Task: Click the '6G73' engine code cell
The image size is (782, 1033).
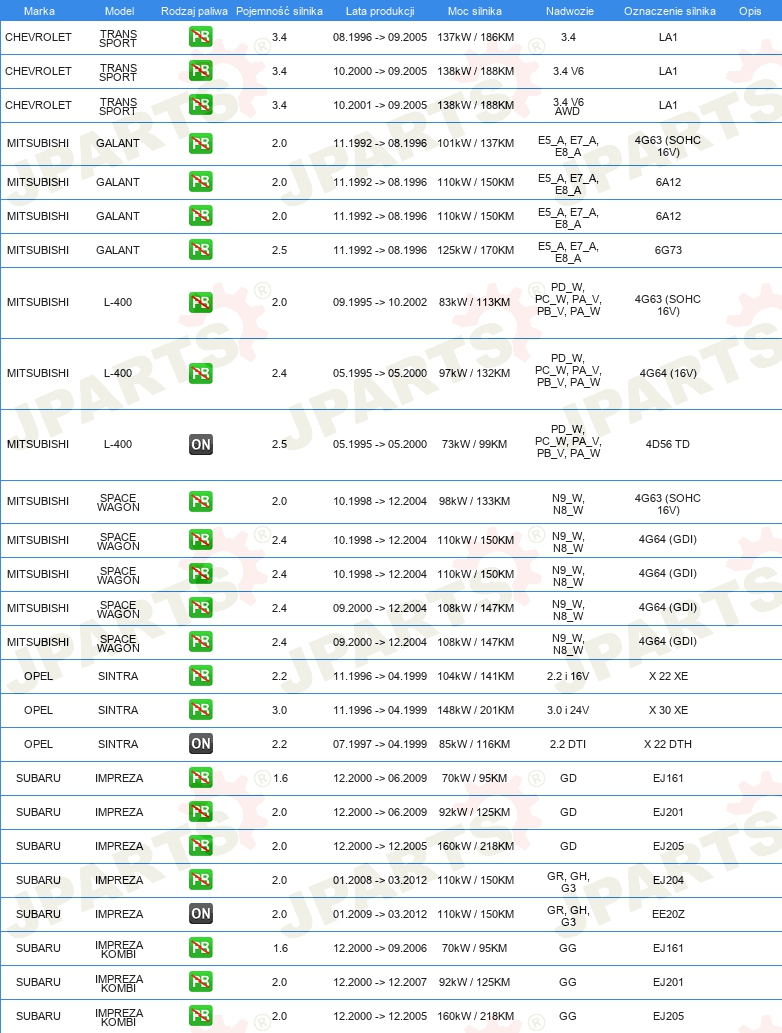Action: pyautogui.click(x=668, y=250)
